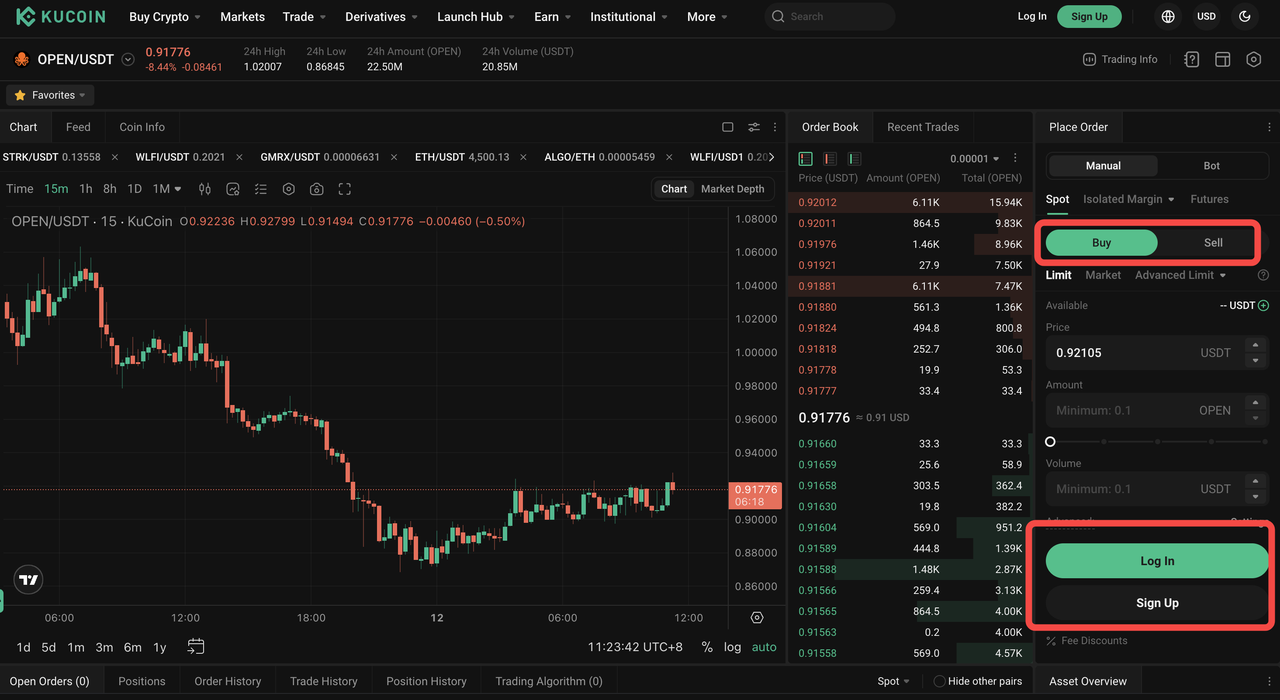Image resolution: width=1280 pixels, height=700 pixels.
Task: Click the green Log In button in order panel
Action: [1157, 561]
